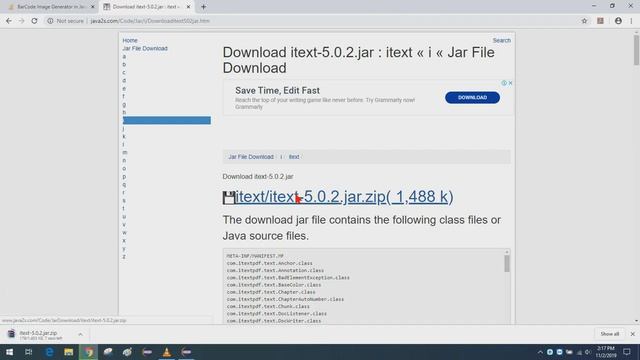Click the address bar URL field
640x360 pixels.
[150, 21]
